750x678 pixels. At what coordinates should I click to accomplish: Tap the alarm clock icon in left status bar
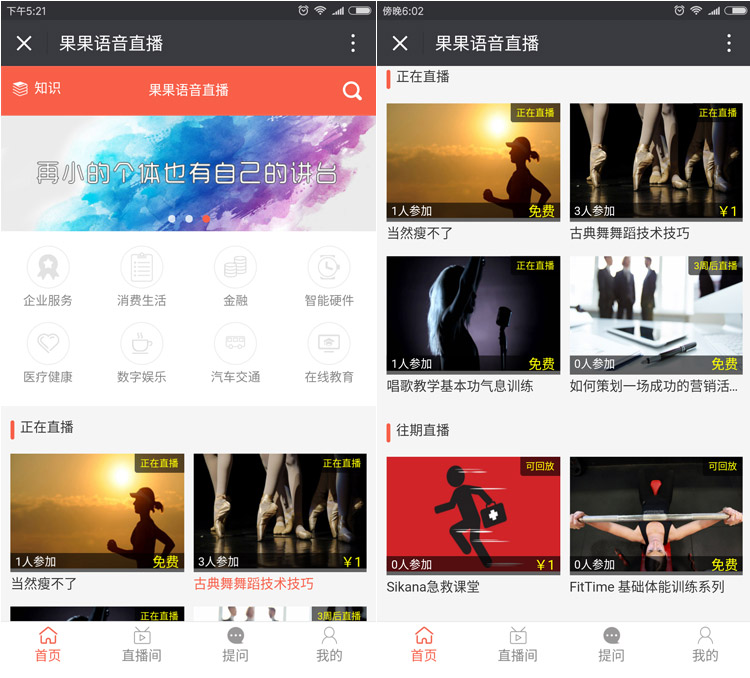[x=303, y=11]
